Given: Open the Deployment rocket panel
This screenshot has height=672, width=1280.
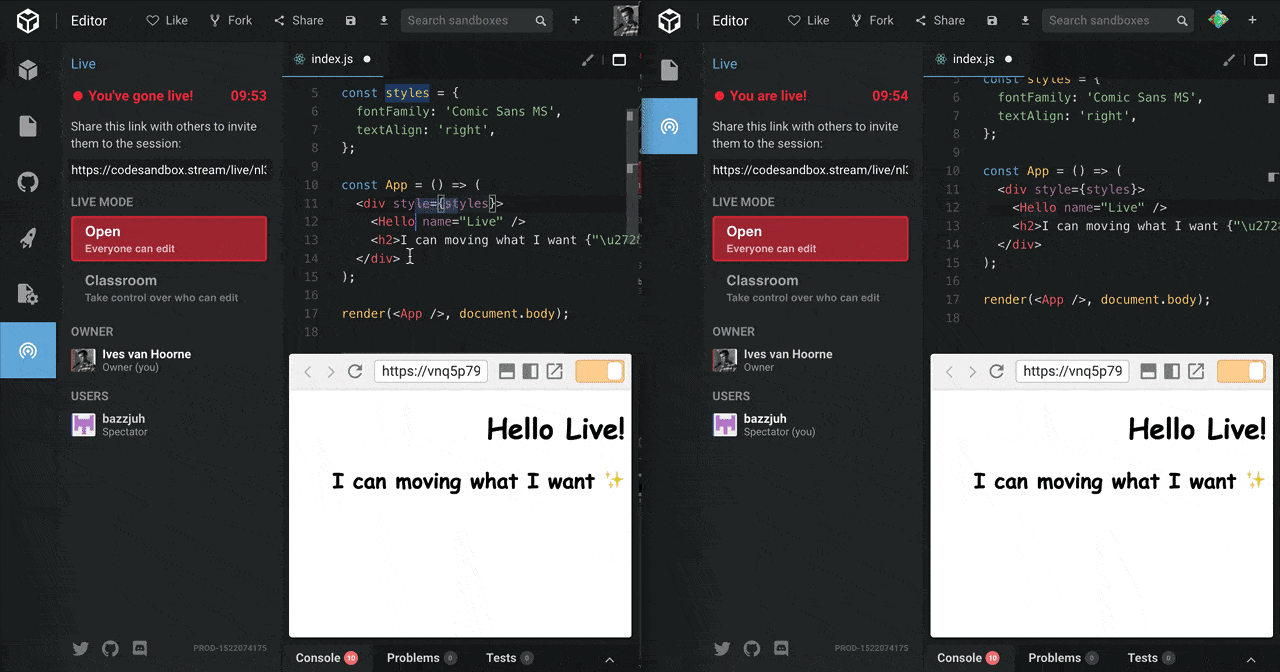Looking at the screenshot, I should click(28, 238).
